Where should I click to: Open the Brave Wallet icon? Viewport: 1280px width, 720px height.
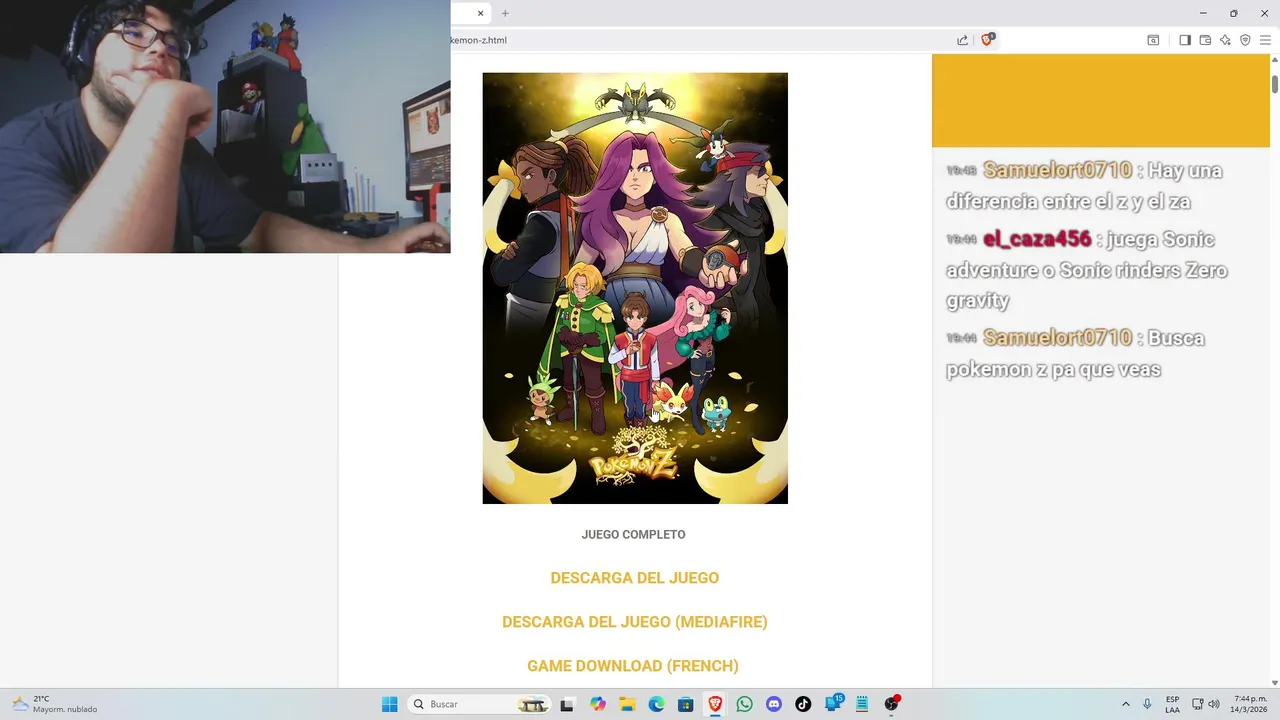click(x=1205, y=40)
